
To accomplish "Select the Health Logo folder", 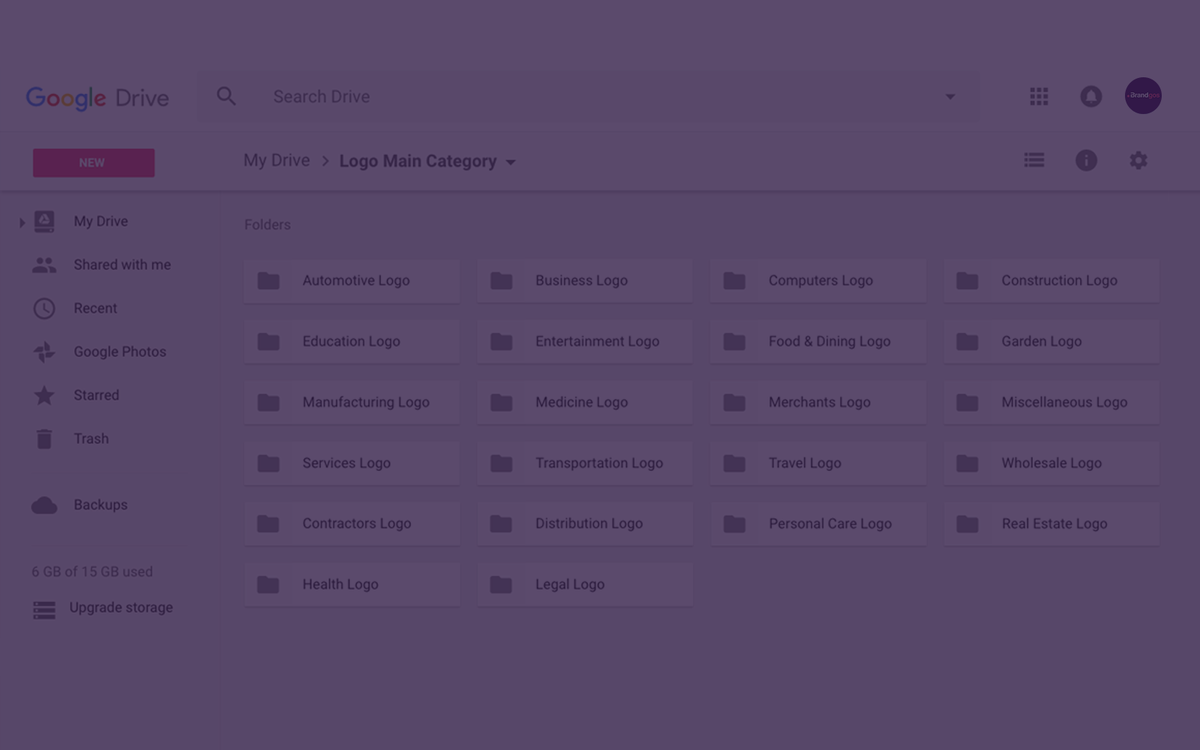I will pyautogui.click(x=352, y=584).
